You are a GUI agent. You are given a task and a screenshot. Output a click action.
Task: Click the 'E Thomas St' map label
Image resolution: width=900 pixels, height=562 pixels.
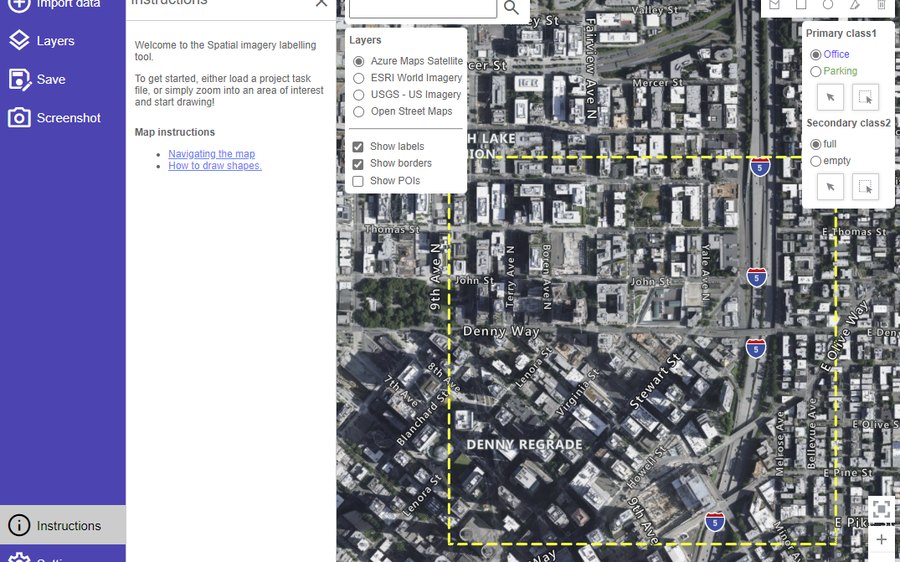tap(854, 232)
